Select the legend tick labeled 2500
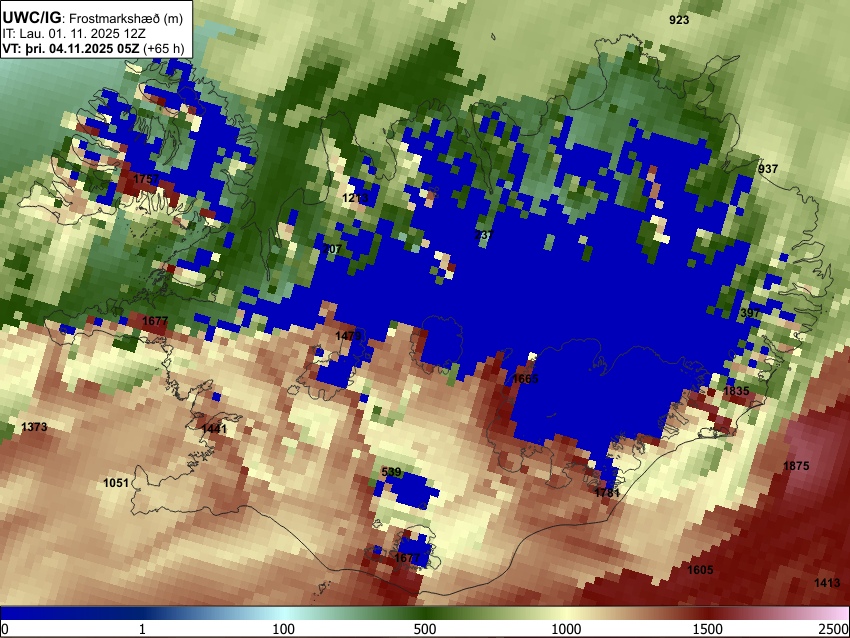The width and height of the screenshot is (850, 638). (834, 629)
